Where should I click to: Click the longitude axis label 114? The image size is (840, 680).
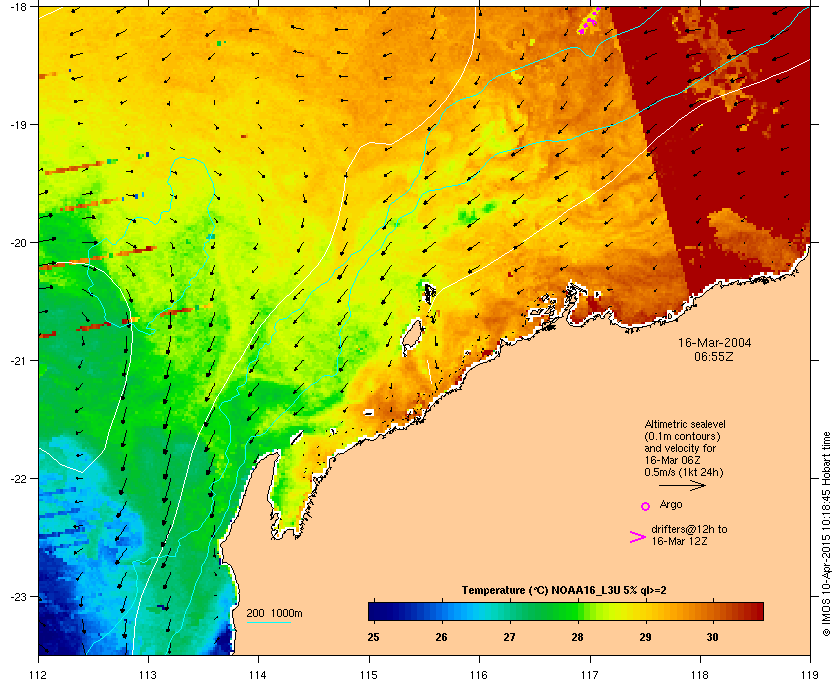pos(259,675)
